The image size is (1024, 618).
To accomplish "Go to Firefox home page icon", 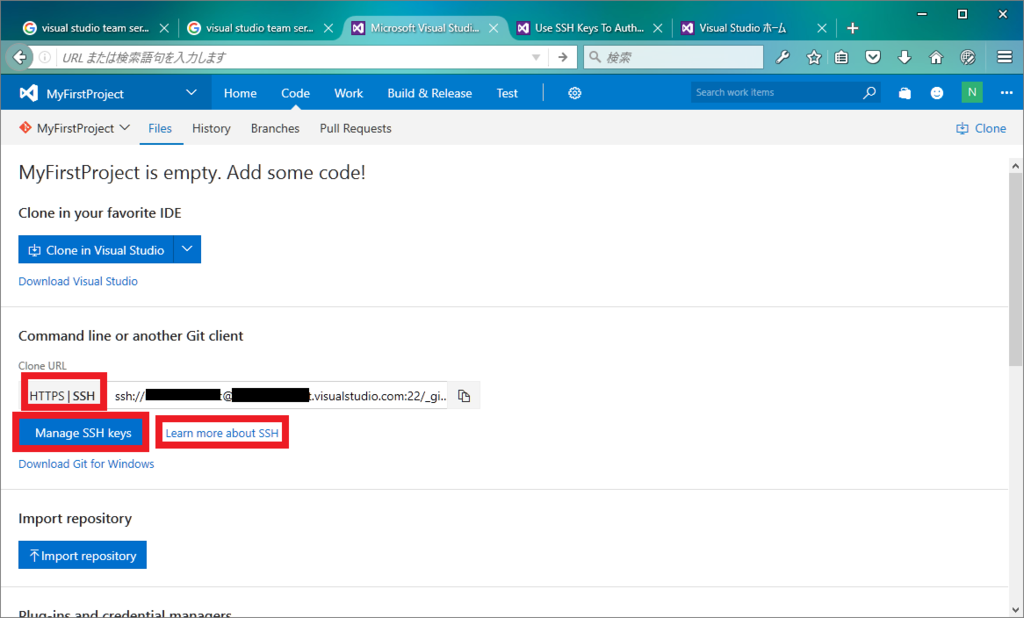I will coord(936,57).
